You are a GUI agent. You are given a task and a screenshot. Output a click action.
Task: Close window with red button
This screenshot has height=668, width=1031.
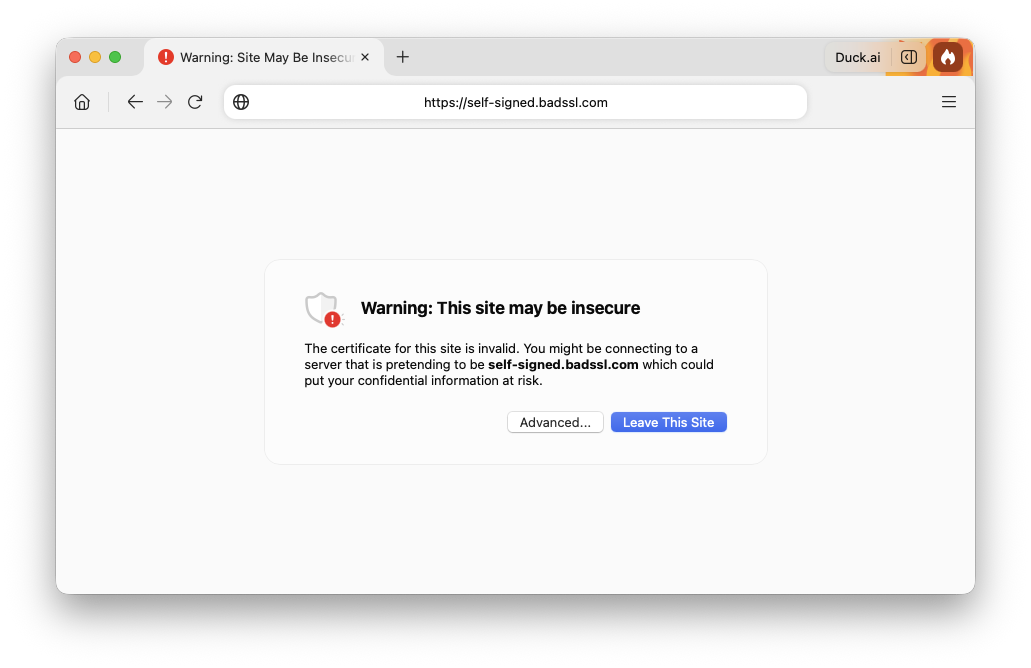(75, 57)
